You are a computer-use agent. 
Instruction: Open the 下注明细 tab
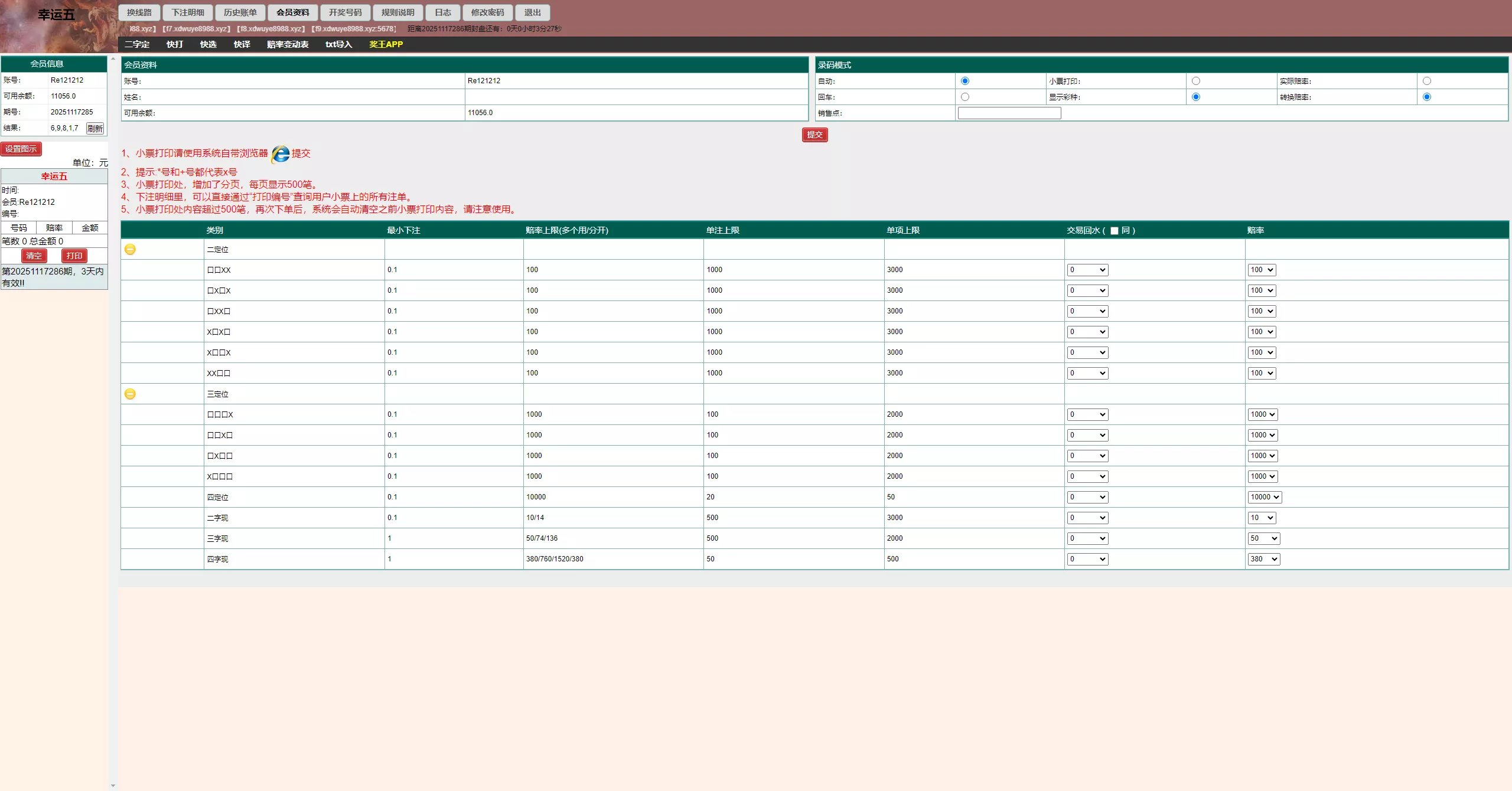[188, 12]
